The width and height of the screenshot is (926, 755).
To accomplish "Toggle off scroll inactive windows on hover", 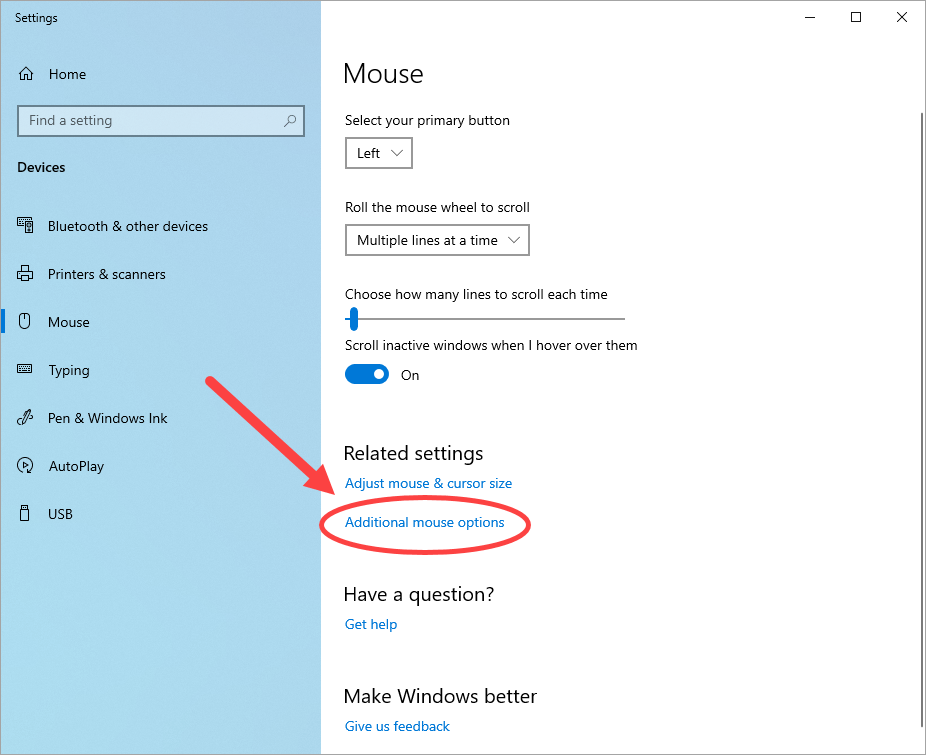I will point(366,374).
